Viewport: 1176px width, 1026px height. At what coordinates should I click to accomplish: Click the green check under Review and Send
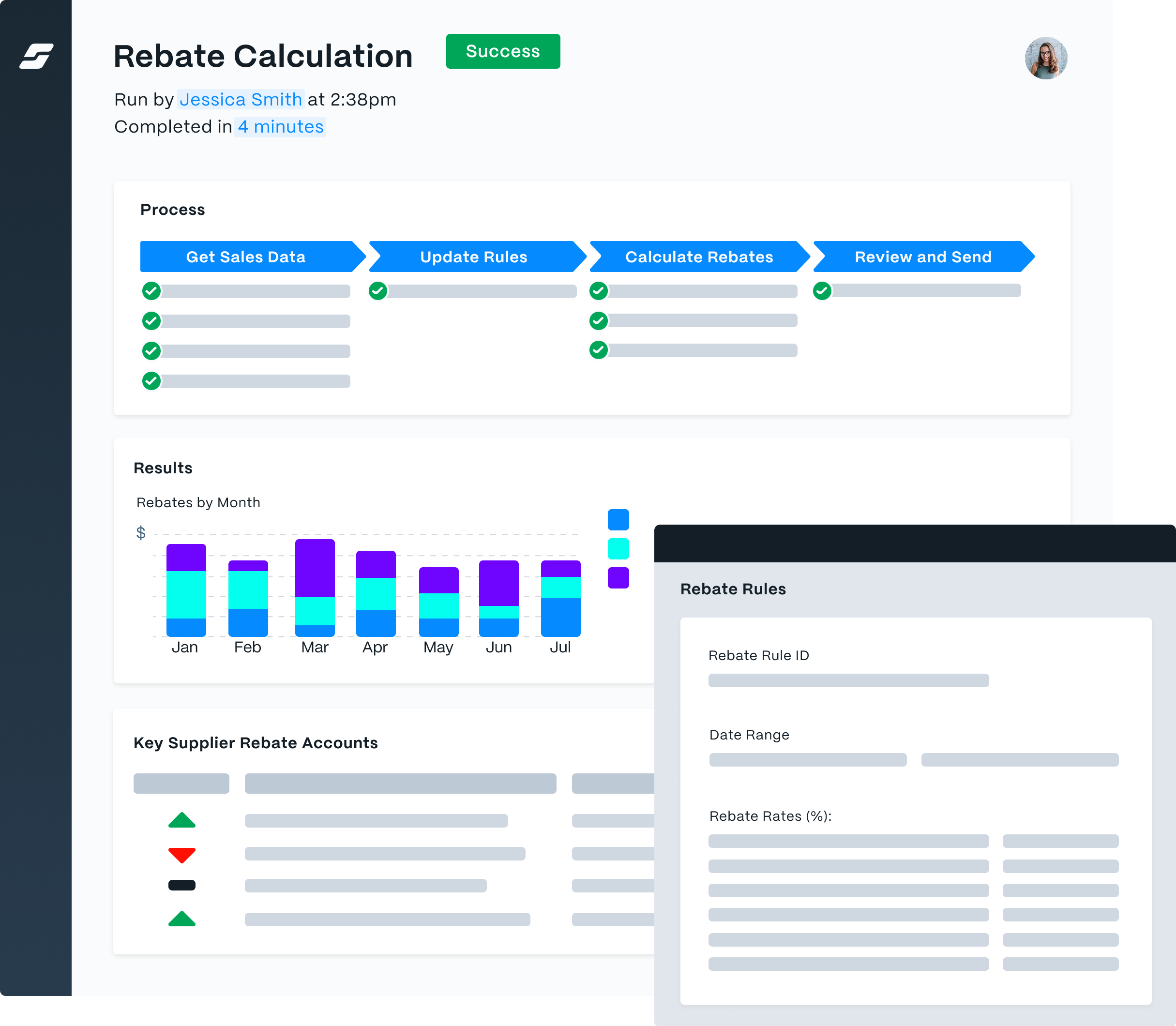[x=822, y=291]
